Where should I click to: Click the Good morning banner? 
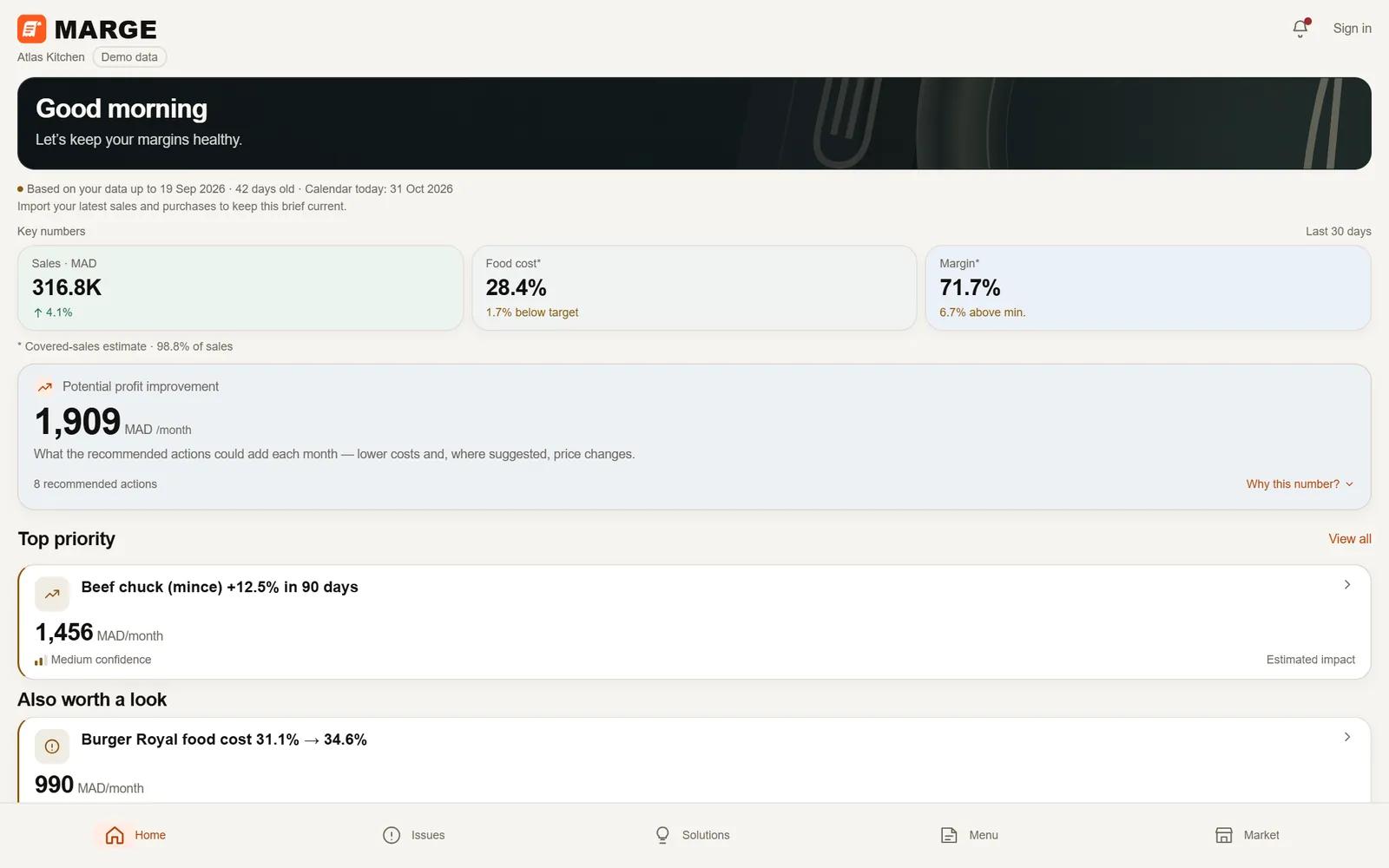point(694,123)
